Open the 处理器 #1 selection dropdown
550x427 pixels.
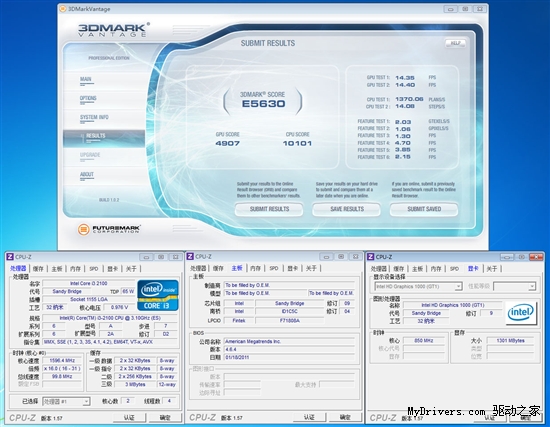tap(66, 401)
